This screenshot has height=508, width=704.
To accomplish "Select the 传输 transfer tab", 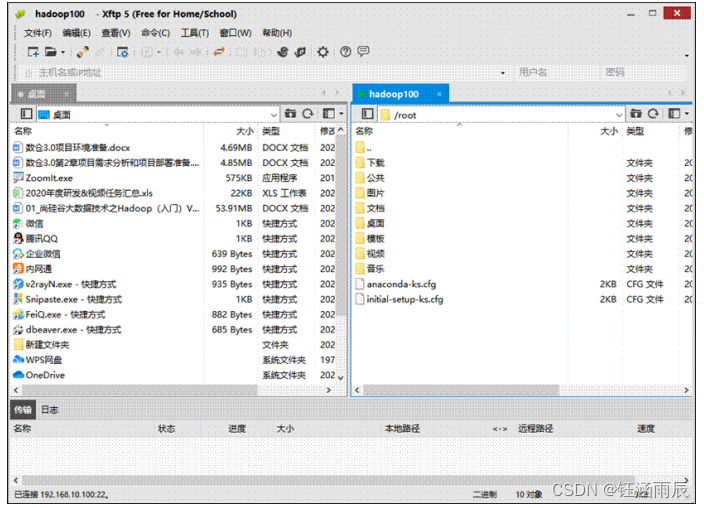I will [x=22, y=410].
